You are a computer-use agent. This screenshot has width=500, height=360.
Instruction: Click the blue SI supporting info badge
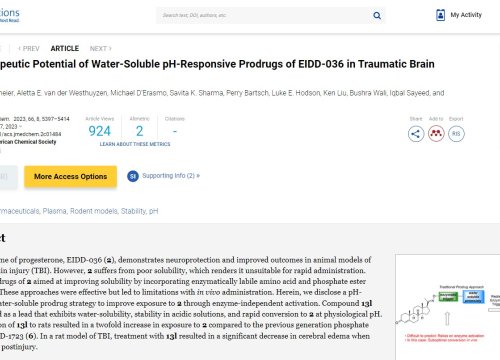coord(133,176)
